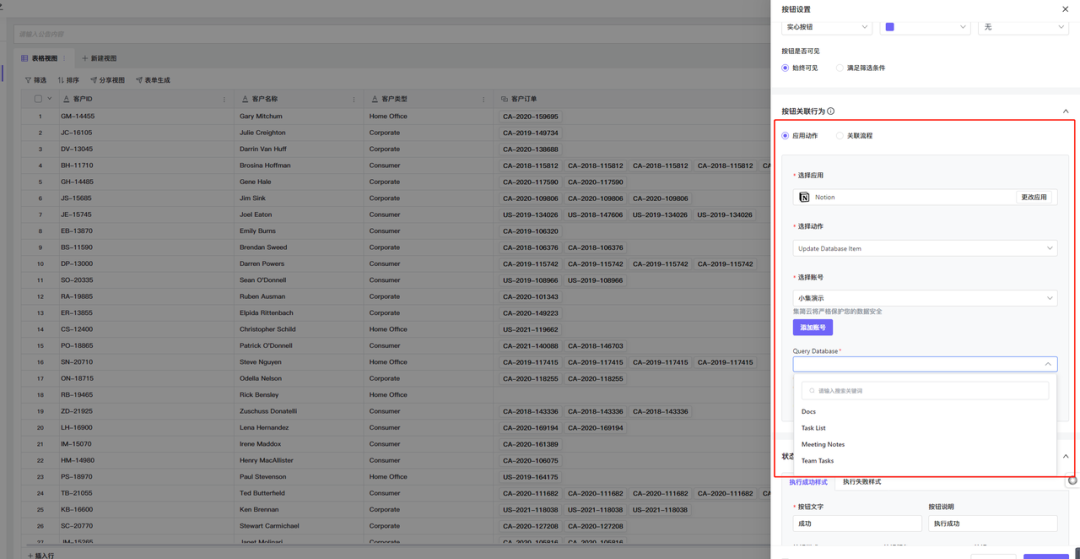Viewport: 1080px width, 559px height.
Task: Open the 客户ID column options menu
Action: pos(224,99)
